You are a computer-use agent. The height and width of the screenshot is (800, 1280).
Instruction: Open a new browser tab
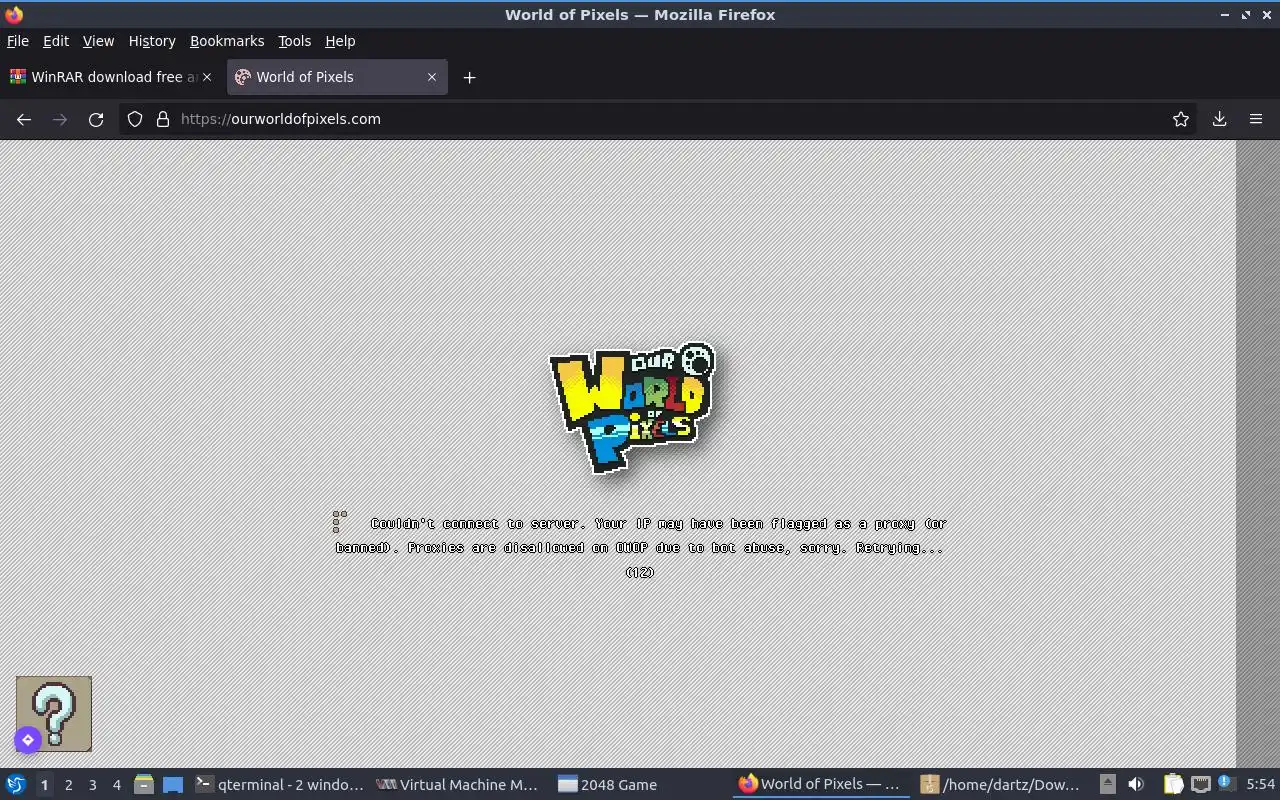pos(469,77)
